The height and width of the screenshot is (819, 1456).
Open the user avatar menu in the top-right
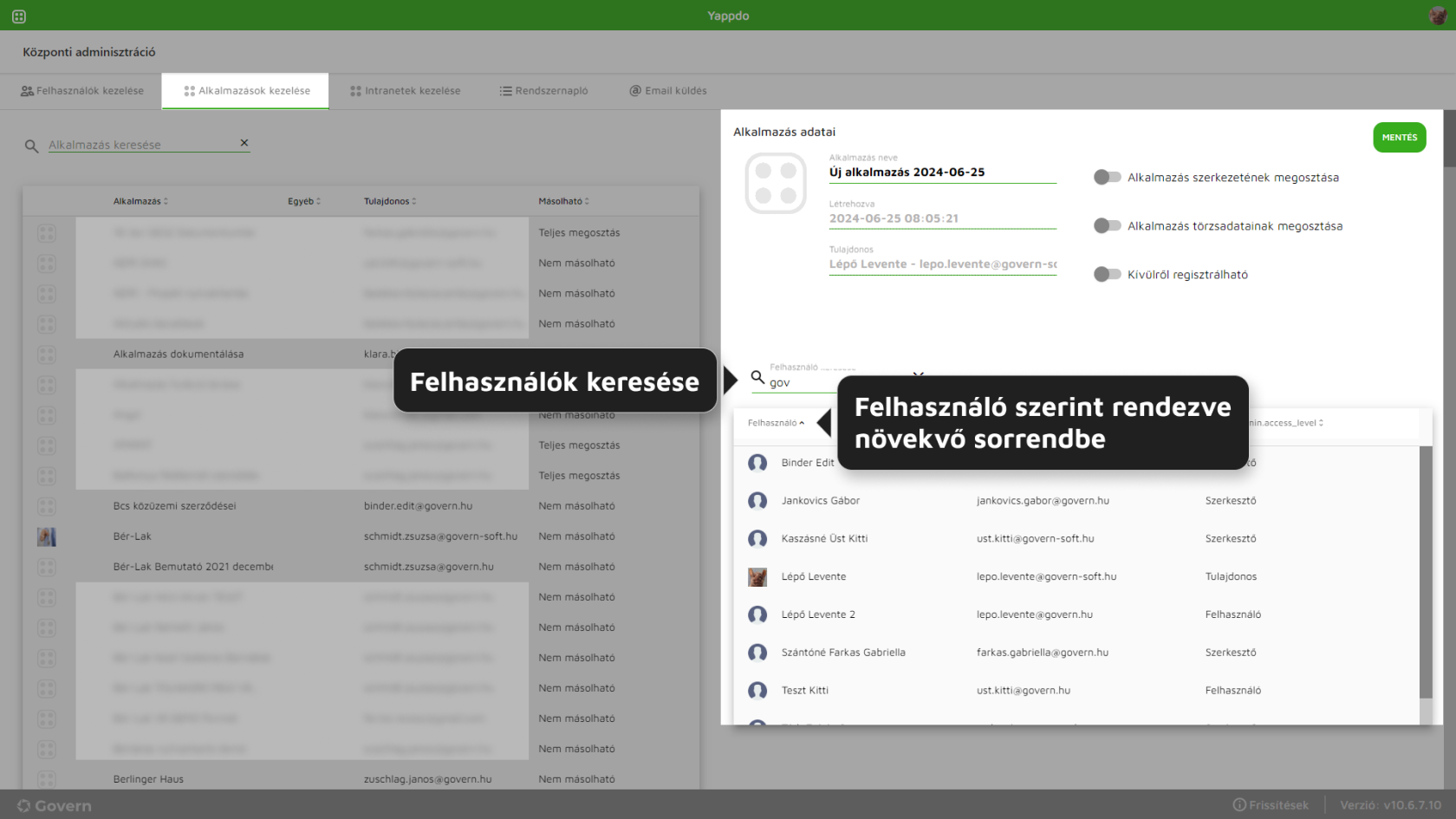(1437, 15)
